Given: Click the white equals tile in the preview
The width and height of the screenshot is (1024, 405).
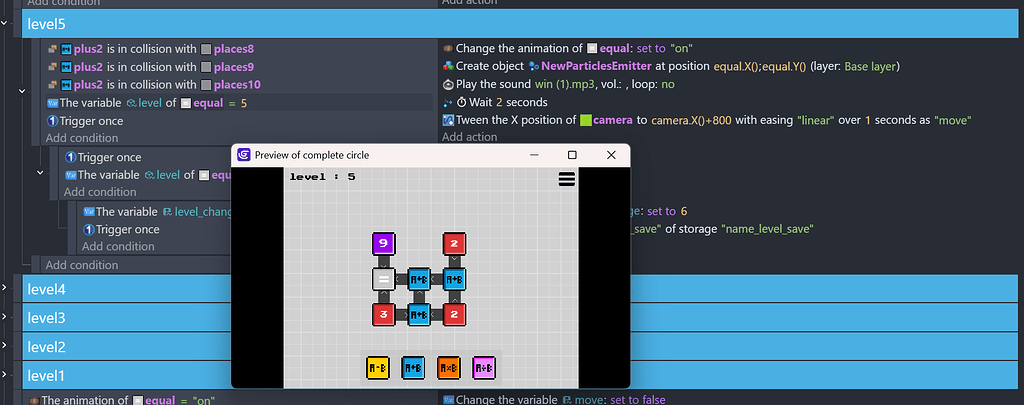Looking at the screenshot, I should click(x=383, y=279).
